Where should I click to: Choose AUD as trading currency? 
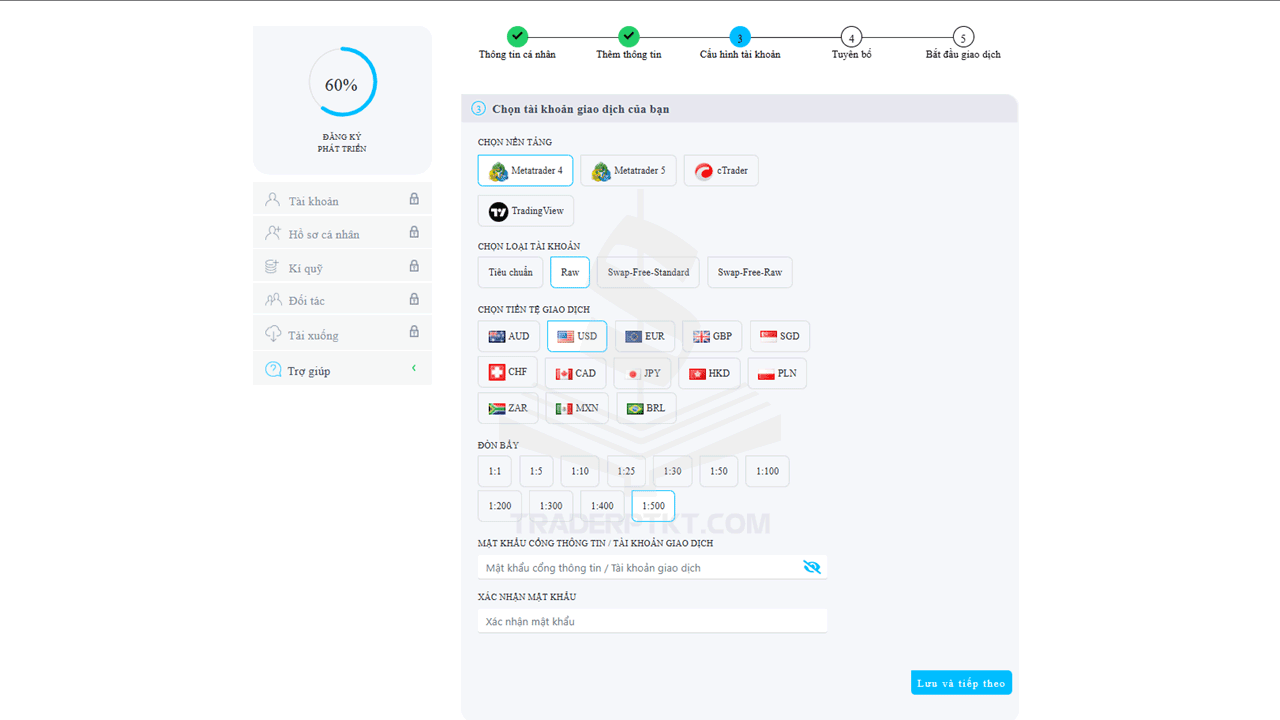tap(509, 336)
